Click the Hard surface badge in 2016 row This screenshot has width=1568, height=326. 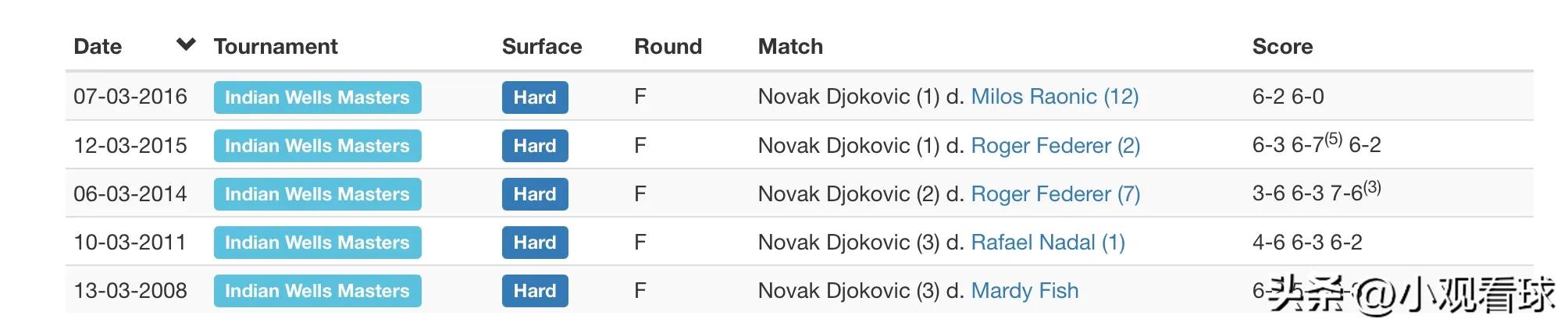click(535, 97)
